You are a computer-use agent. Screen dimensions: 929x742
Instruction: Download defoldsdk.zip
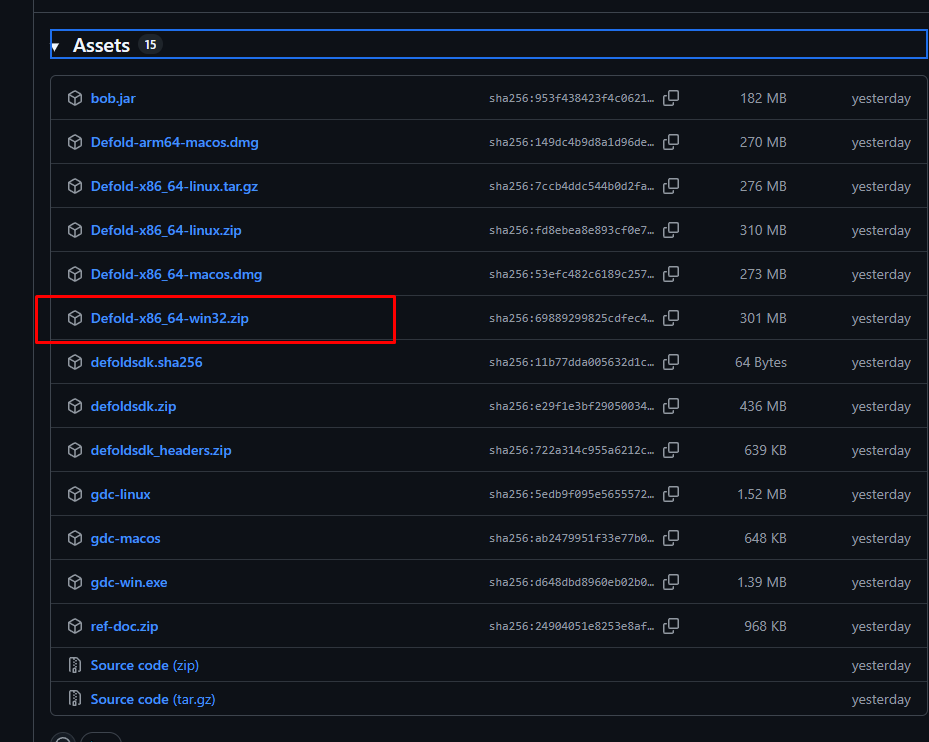point(133,406)
